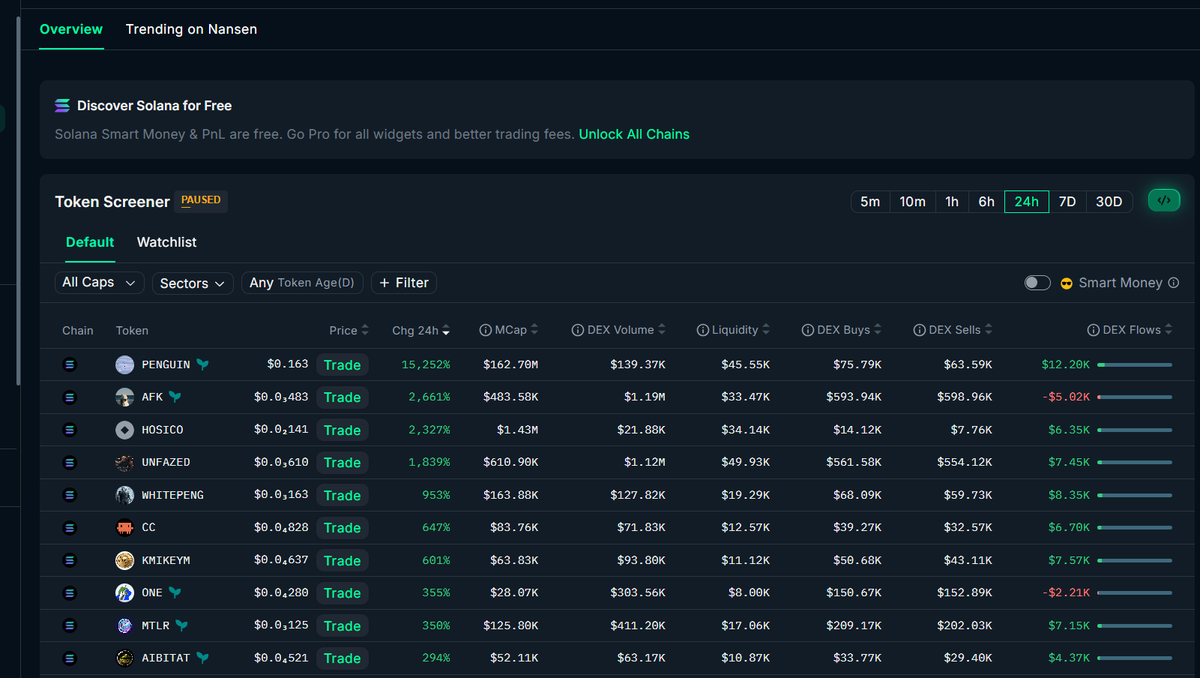Open the Sectors dropdown

[193, 283]
